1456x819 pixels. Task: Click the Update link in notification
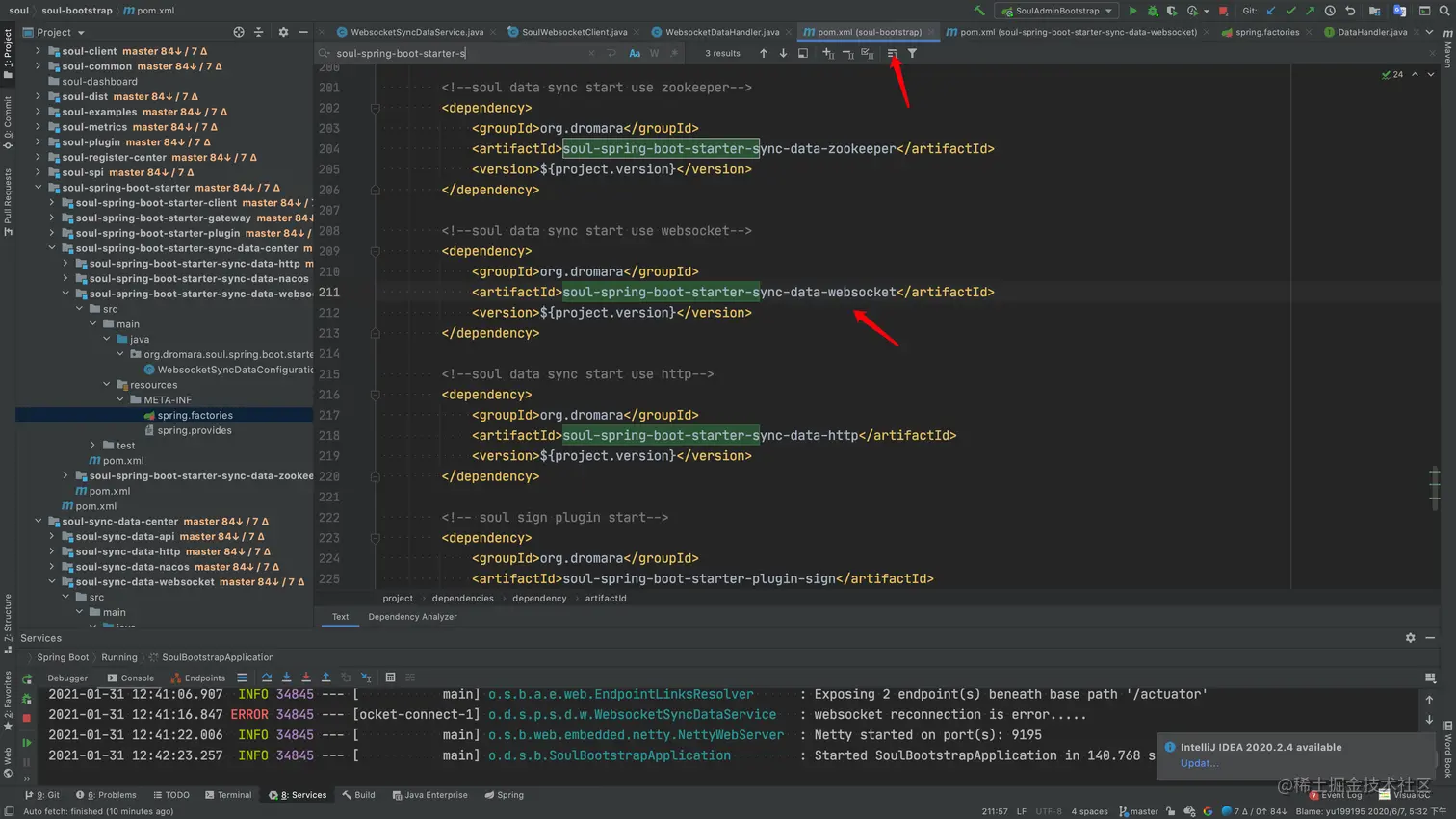pos(1199,763)
